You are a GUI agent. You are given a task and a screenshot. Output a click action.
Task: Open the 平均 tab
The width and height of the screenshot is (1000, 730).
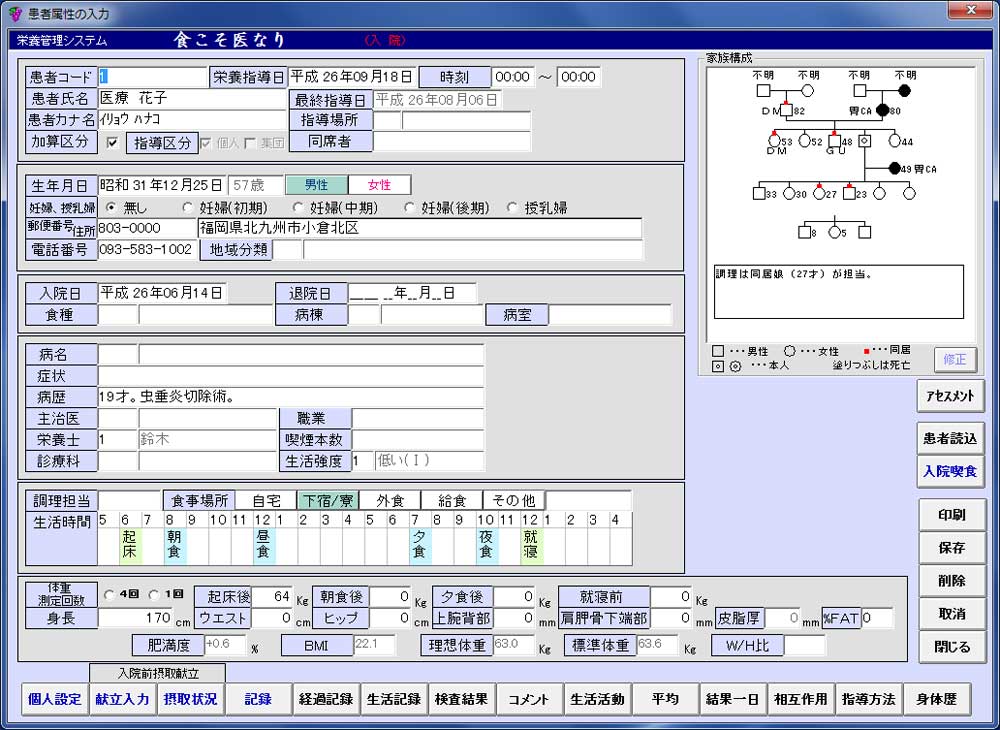pos(665,699)
